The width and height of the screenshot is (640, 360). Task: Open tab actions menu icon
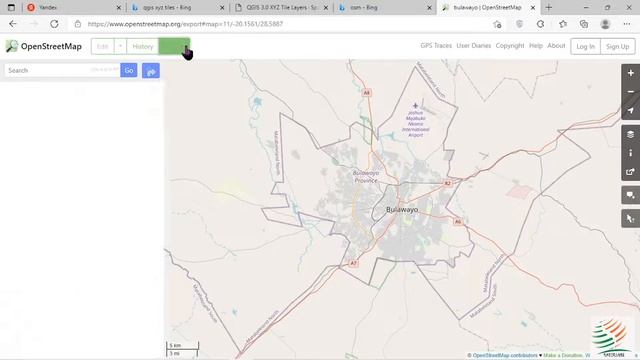(11, 7)
